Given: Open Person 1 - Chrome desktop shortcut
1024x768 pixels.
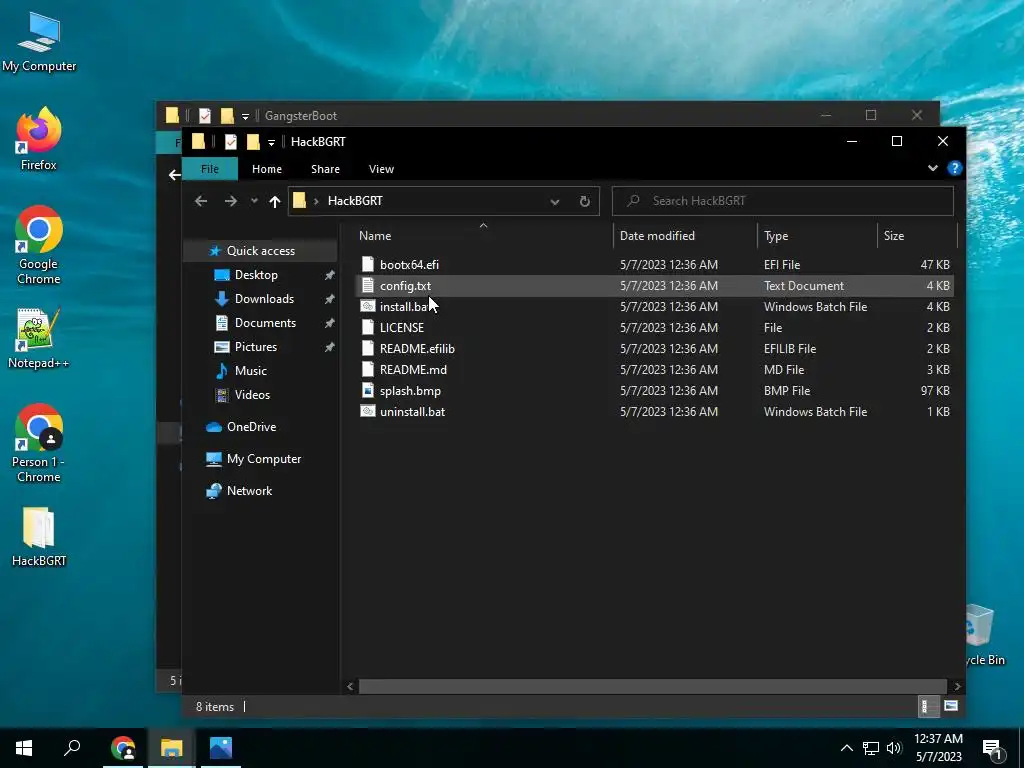Looking at the screenshot, I should tap(39, 443).
